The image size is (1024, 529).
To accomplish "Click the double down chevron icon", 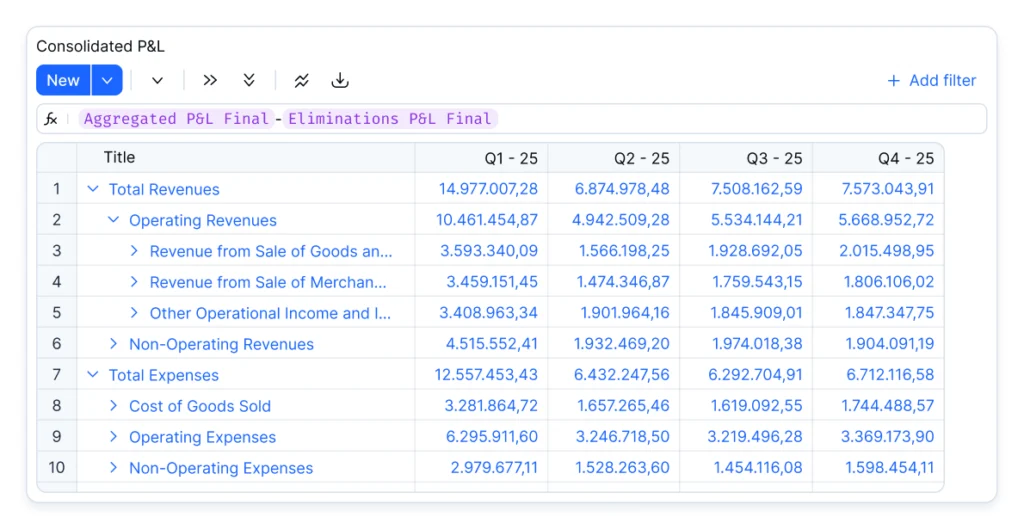I will click(249, 81).
